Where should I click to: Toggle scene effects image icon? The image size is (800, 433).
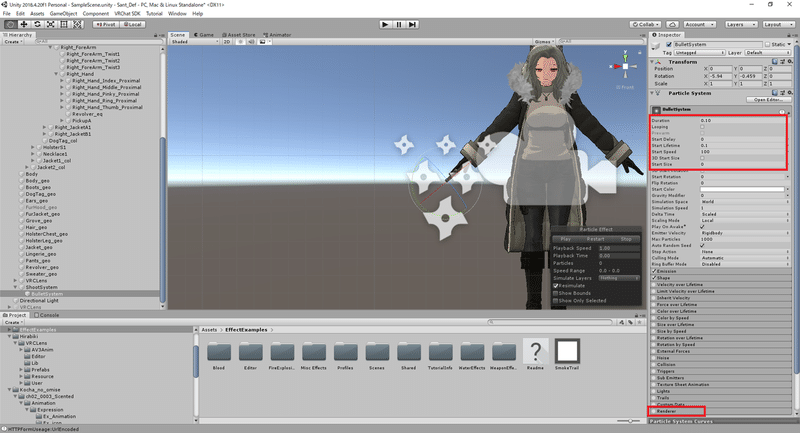(x=263, y=41)
